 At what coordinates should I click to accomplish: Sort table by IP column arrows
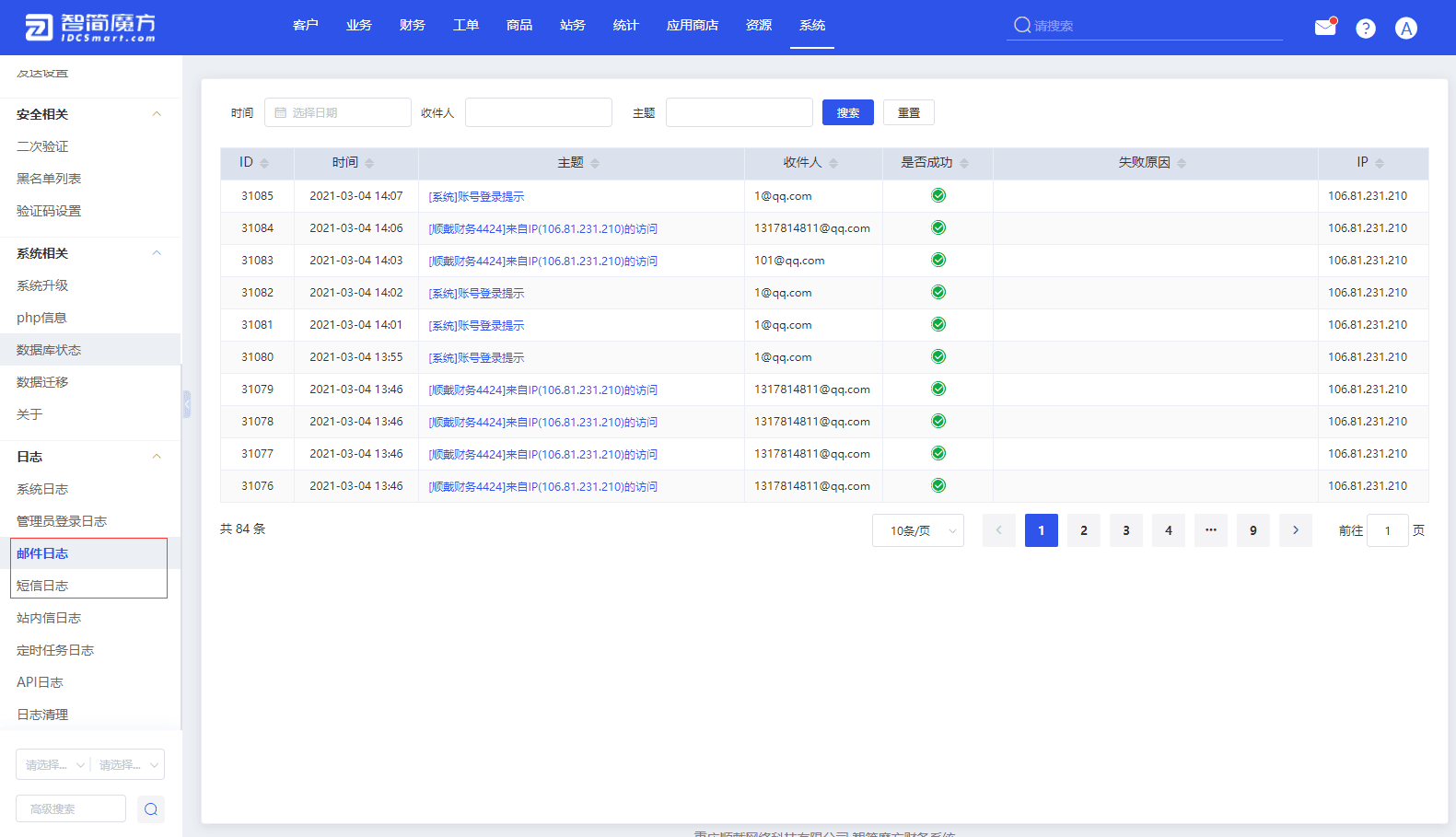(x=1380, y=163)
